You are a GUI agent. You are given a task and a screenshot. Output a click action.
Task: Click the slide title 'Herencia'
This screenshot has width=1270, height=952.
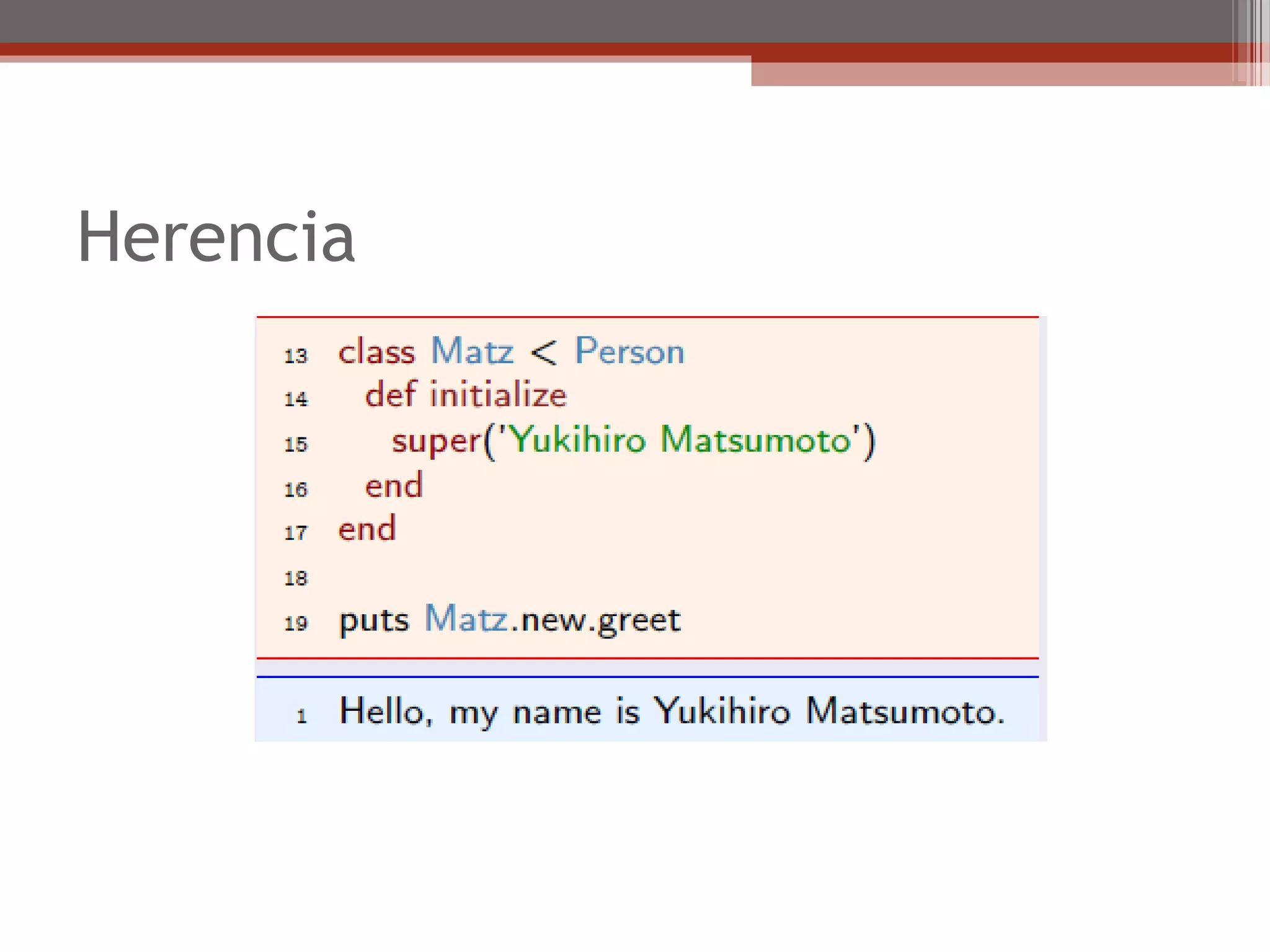coord(216,237)
